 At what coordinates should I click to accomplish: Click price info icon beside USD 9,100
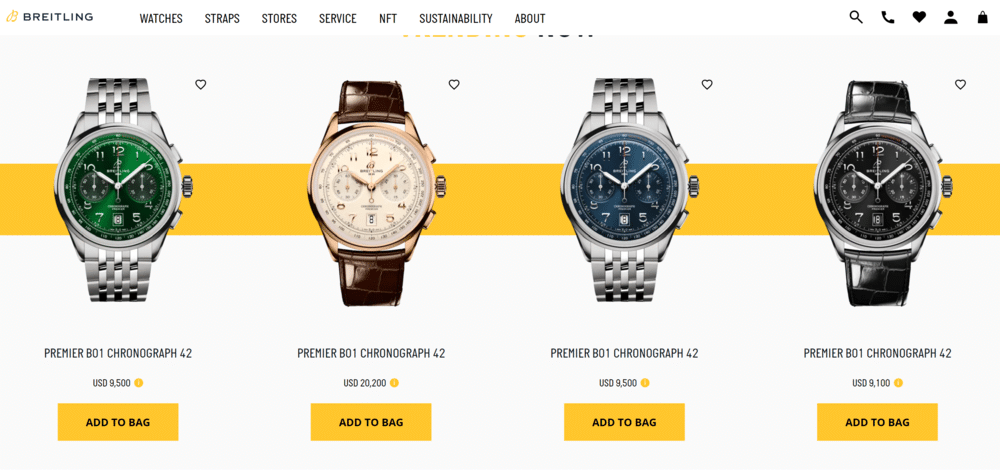898,383
